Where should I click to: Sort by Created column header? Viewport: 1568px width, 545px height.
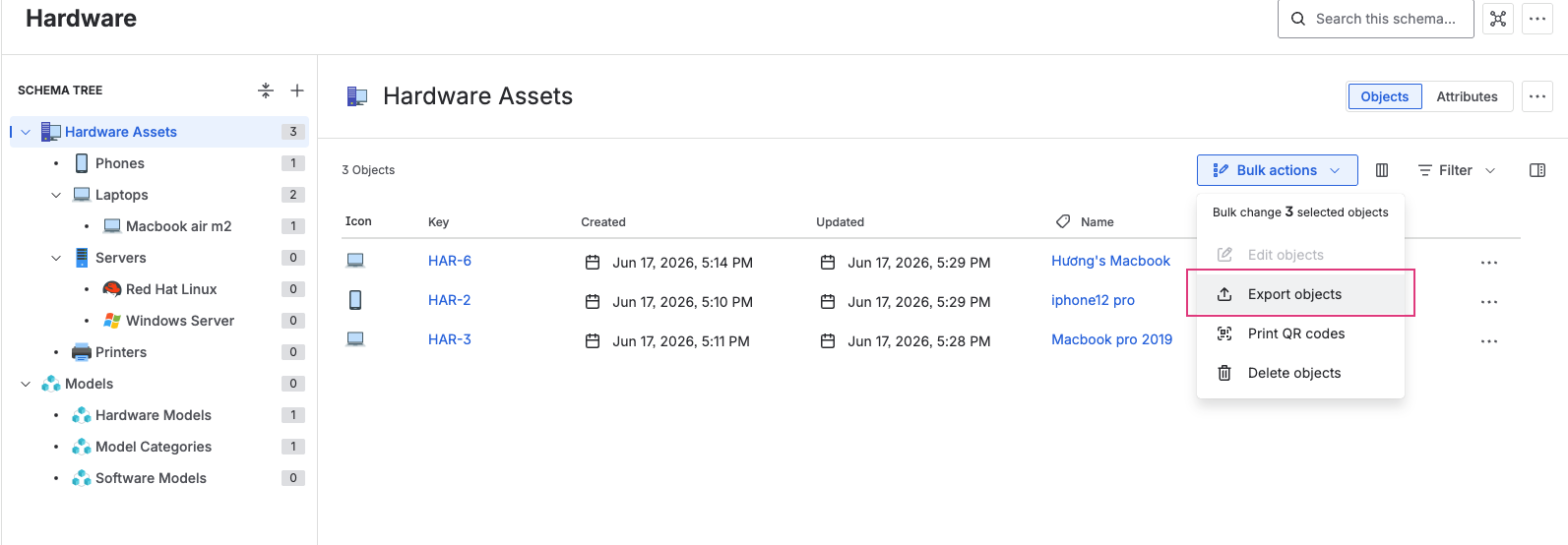tap(603, 222)
